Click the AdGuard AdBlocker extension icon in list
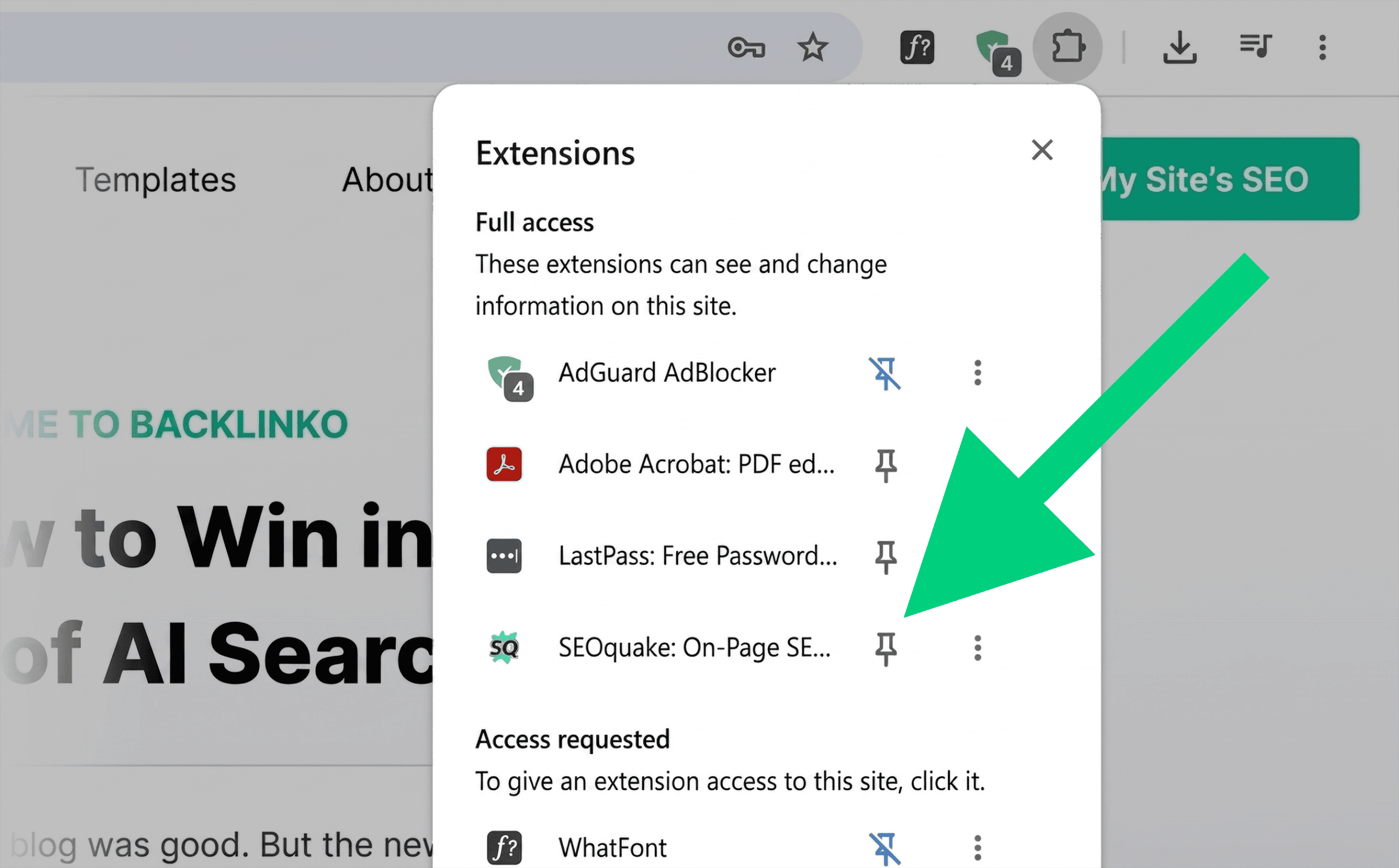This screenshot has width=1399, height=868. (510, 378)
